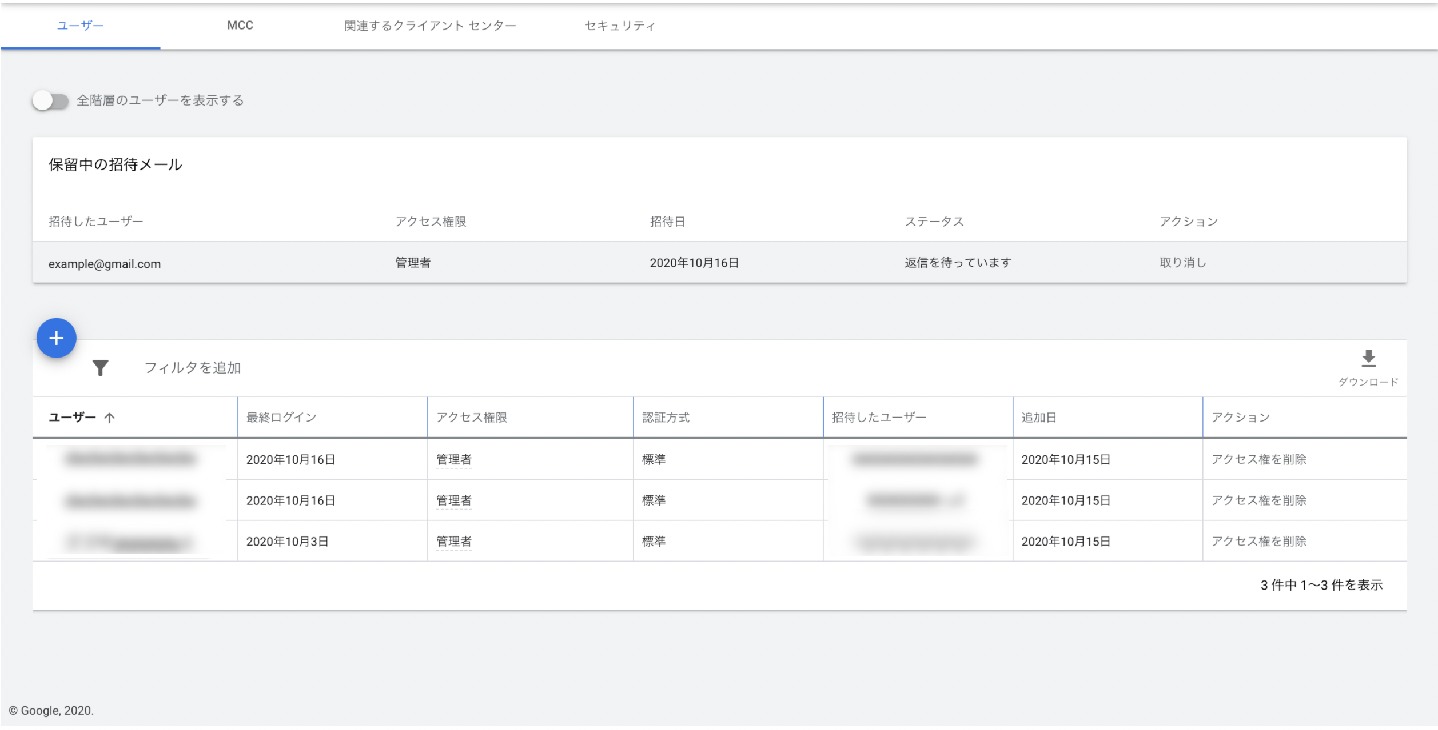Screen dimensions: 1438x730
Task: Click the sort arrow beside ユーザー header
Action: [109, 418]
